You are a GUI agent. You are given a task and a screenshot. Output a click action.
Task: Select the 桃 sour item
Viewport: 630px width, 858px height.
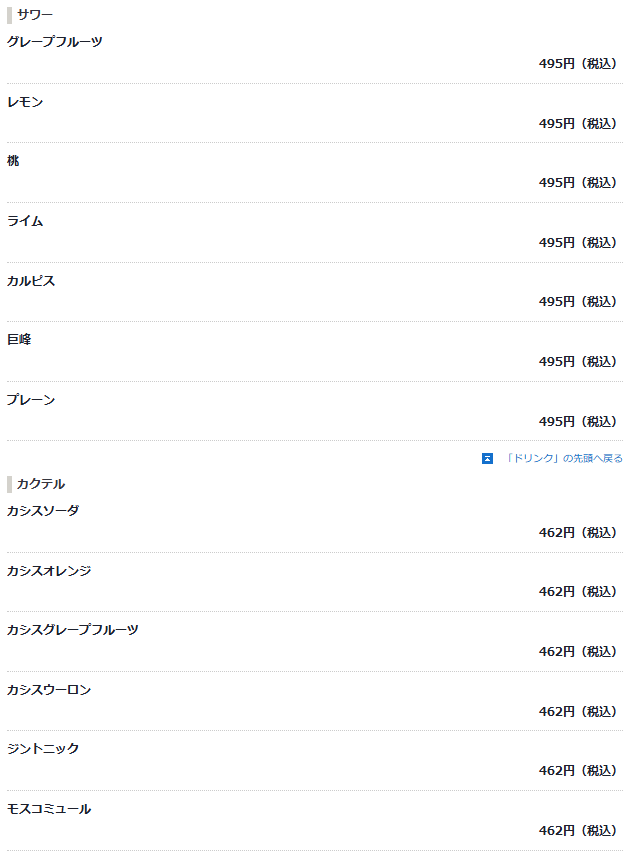13,161
